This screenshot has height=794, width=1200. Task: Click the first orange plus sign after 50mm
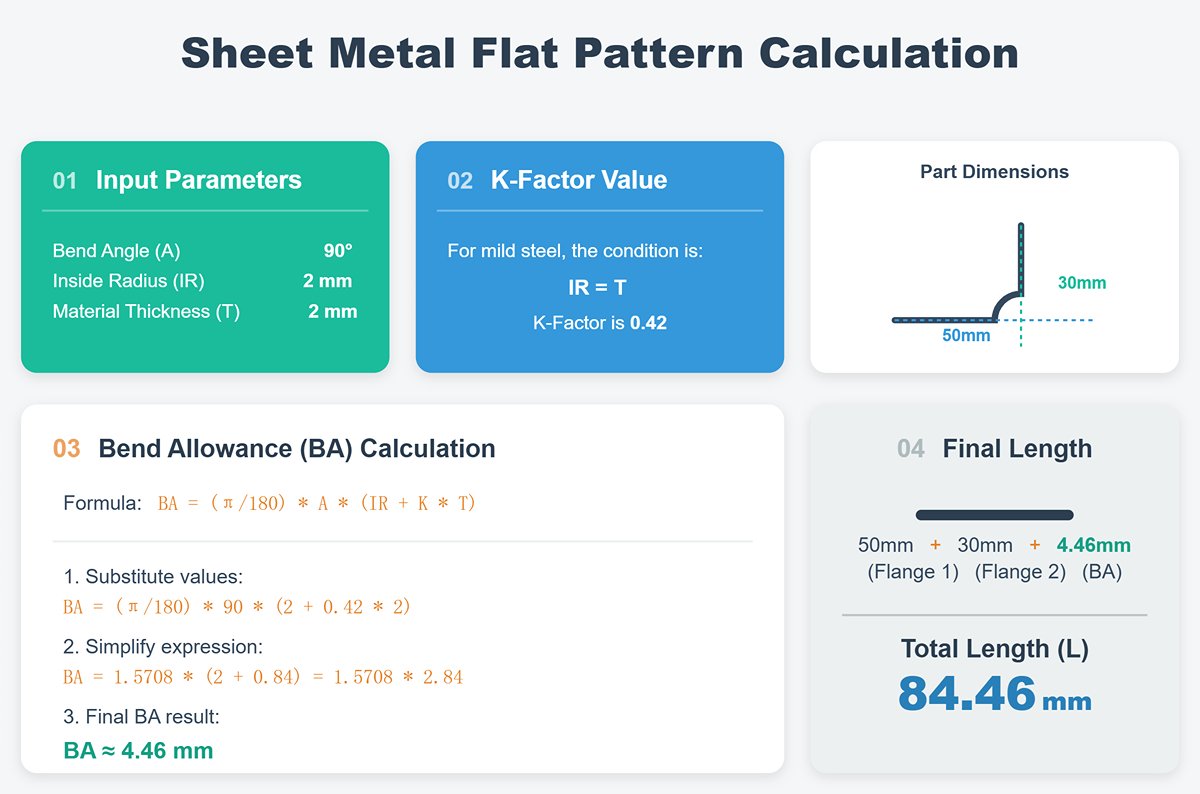click(x=935, y=545)
